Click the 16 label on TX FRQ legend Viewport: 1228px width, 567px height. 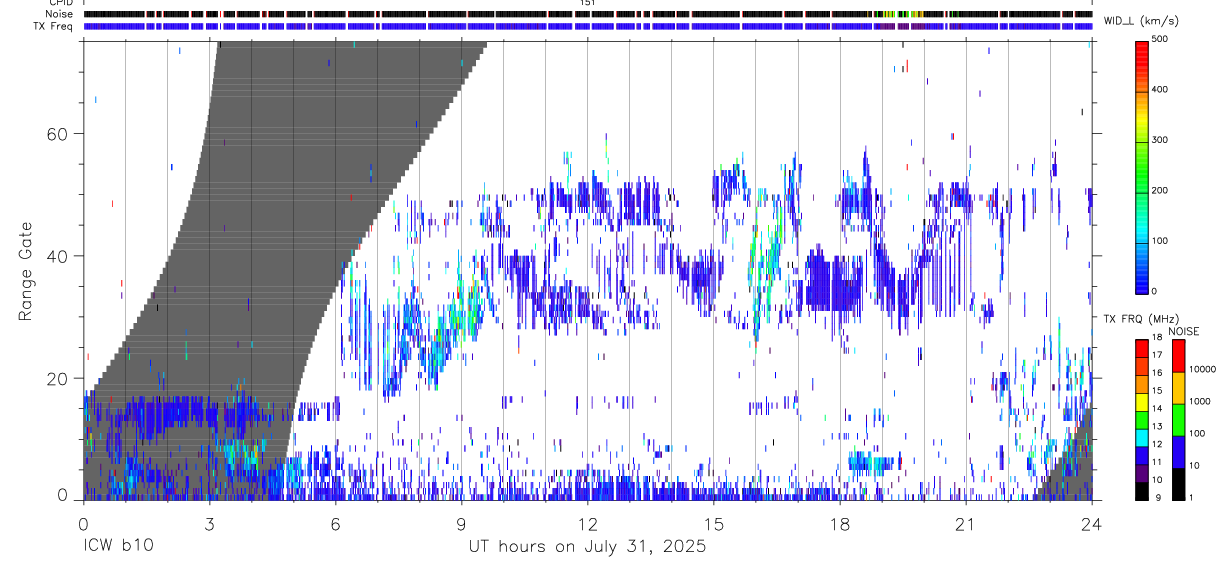pos(1156,372)
